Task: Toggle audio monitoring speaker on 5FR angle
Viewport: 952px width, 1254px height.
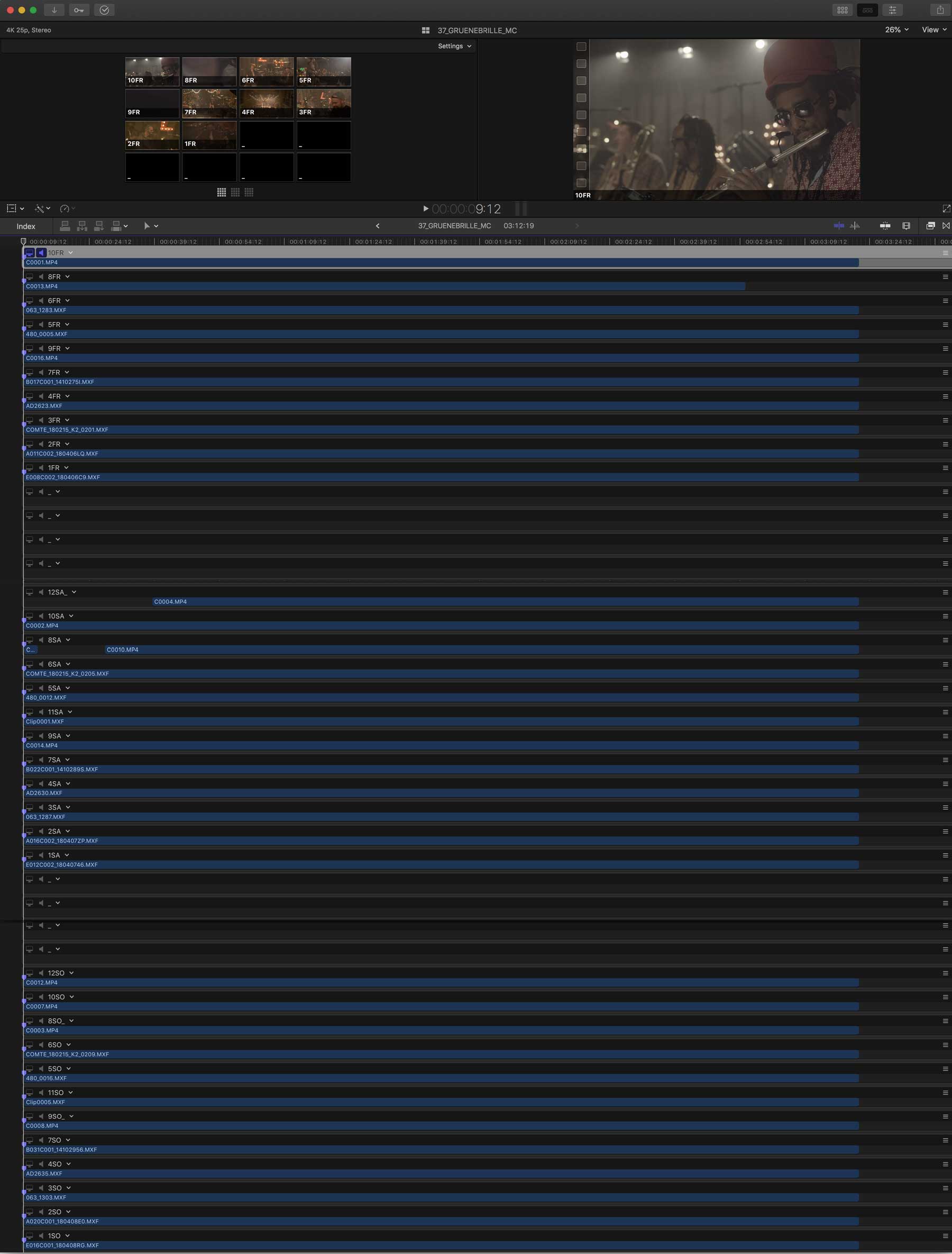Action: pyautogui.click(x=41, y=324)
